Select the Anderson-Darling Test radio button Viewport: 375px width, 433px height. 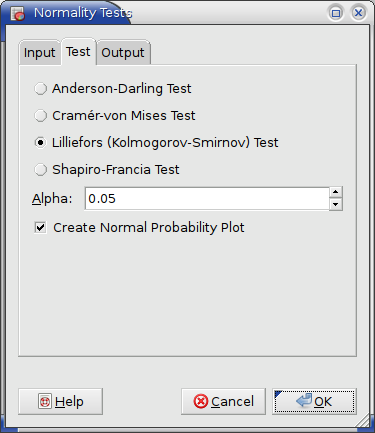(41, 89)
